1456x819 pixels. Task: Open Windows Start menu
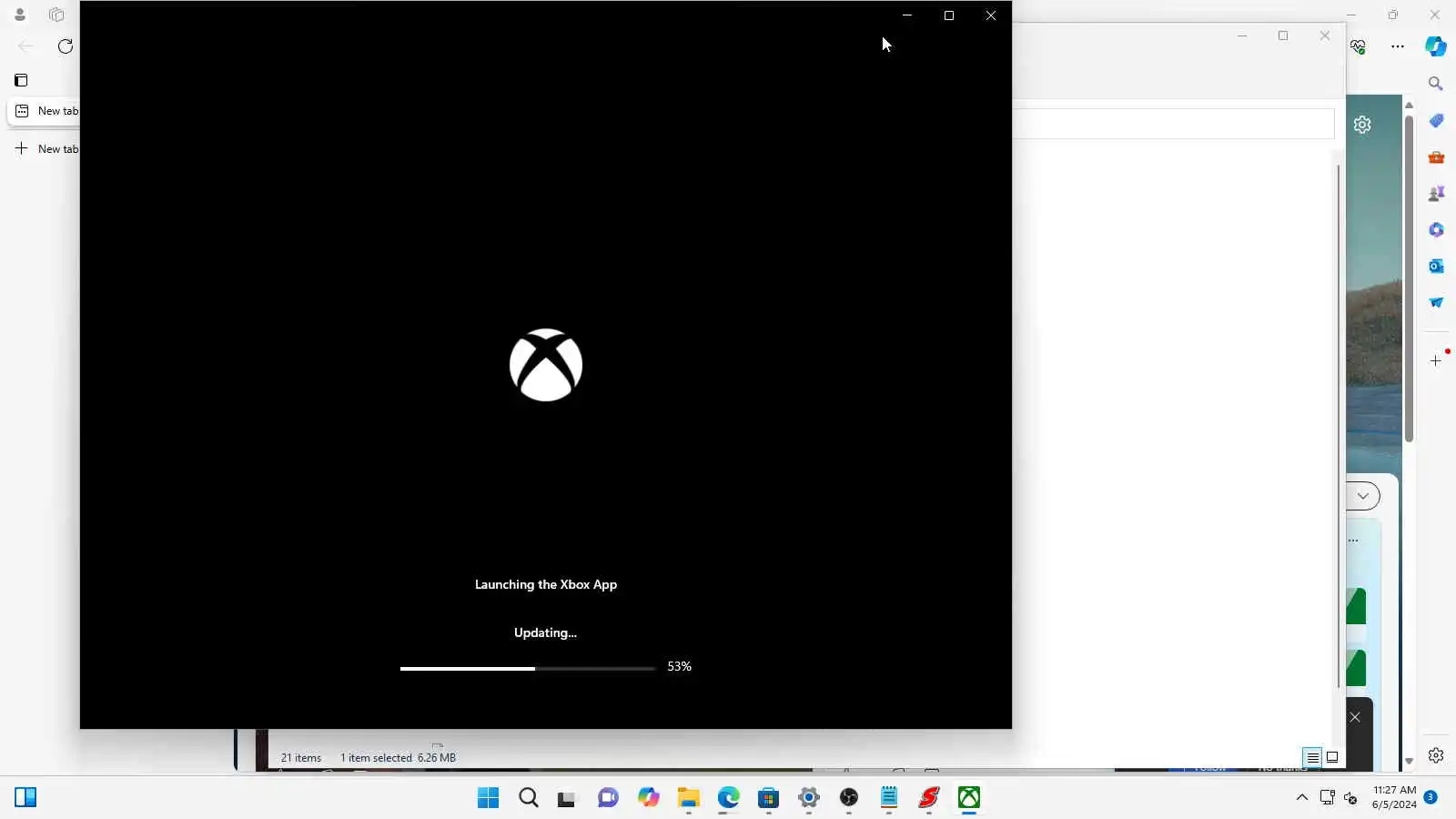click(489, 798)
